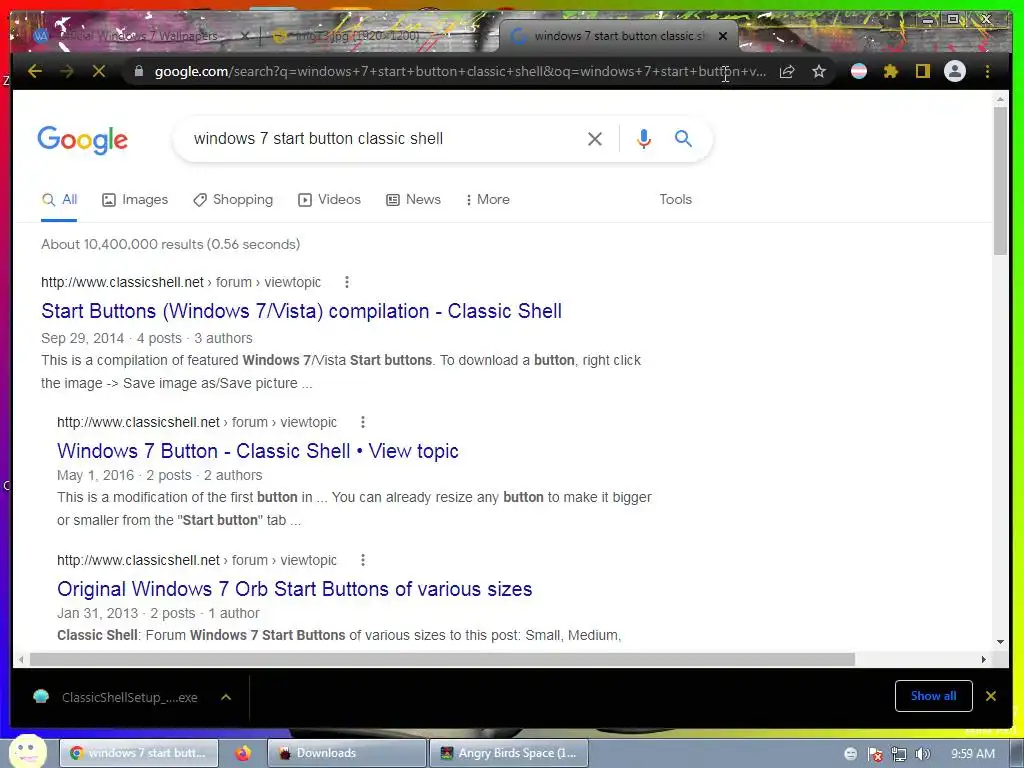Viewport: 1024px width, 768px height.
Task: Switch to the jpg image browser tab
Action: click(x=356, y=36)
